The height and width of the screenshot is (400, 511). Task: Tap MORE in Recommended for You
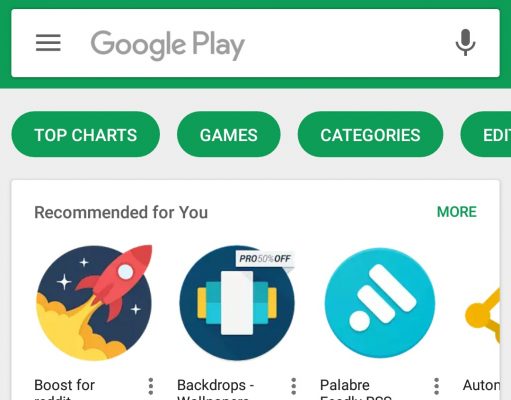[457, 212]
